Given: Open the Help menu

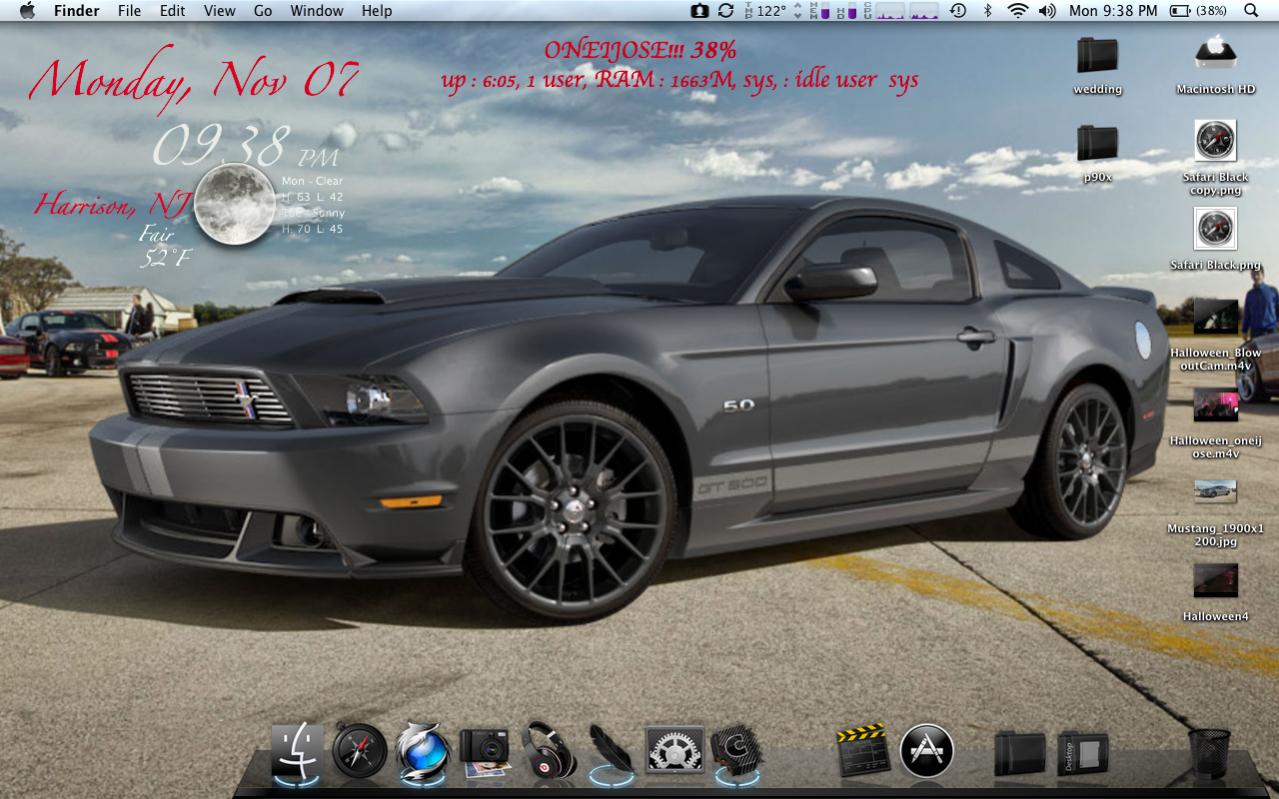Looking at the screenshot, I should 377,10.
